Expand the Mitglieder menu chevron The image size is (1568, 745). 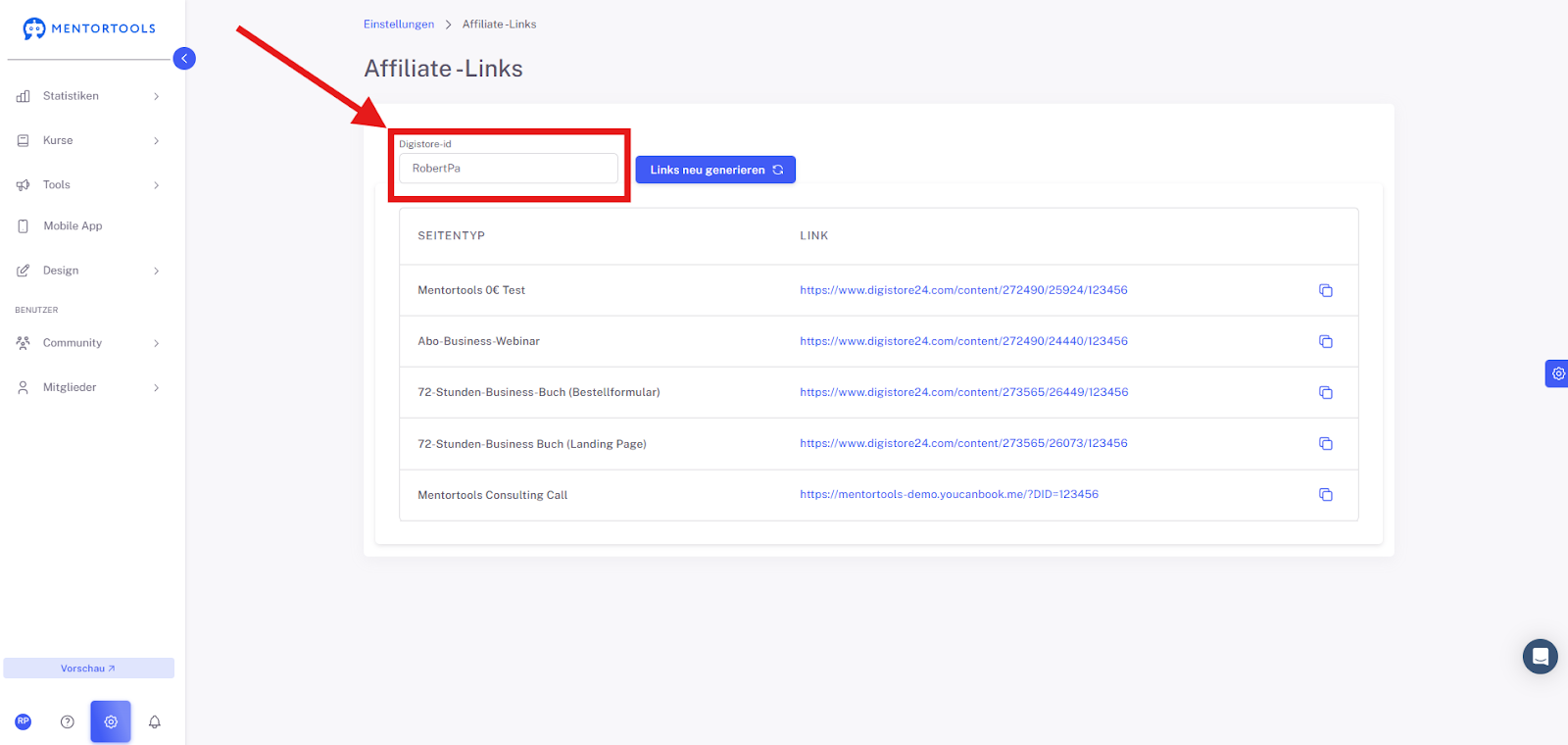(157, 388)
